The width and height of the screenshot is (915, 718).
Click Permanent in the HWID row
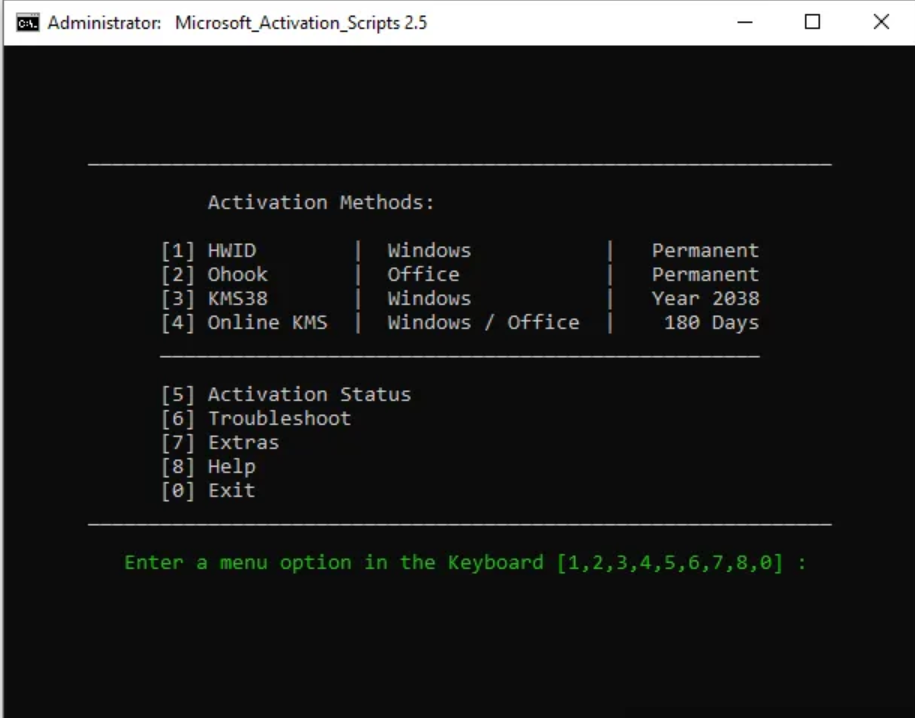coord(705,251)
